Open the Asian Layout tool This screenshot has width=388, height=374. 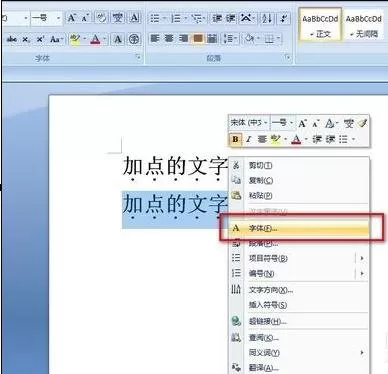245,18
